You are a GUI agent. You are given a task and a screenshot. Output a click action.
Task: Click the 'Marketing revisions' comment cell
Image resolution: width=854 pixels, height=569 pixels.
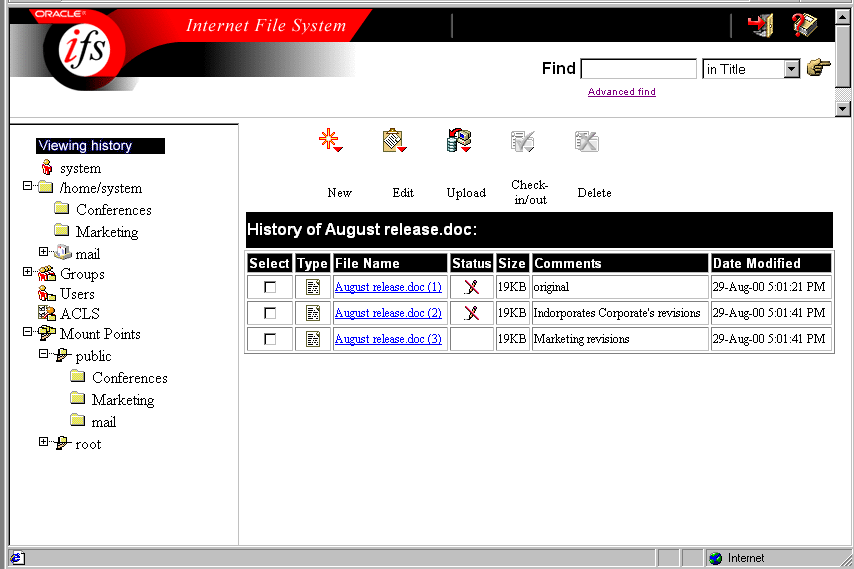620,339
